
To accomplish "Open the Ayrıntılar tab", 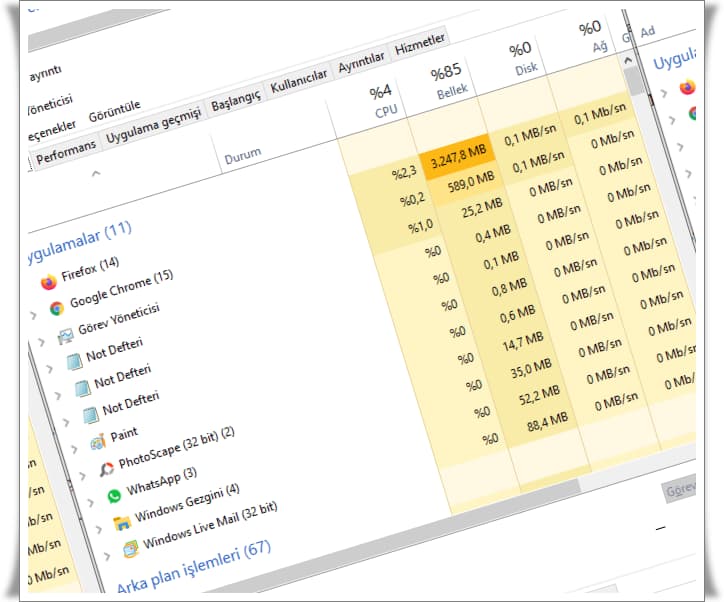I will point(361,62).
